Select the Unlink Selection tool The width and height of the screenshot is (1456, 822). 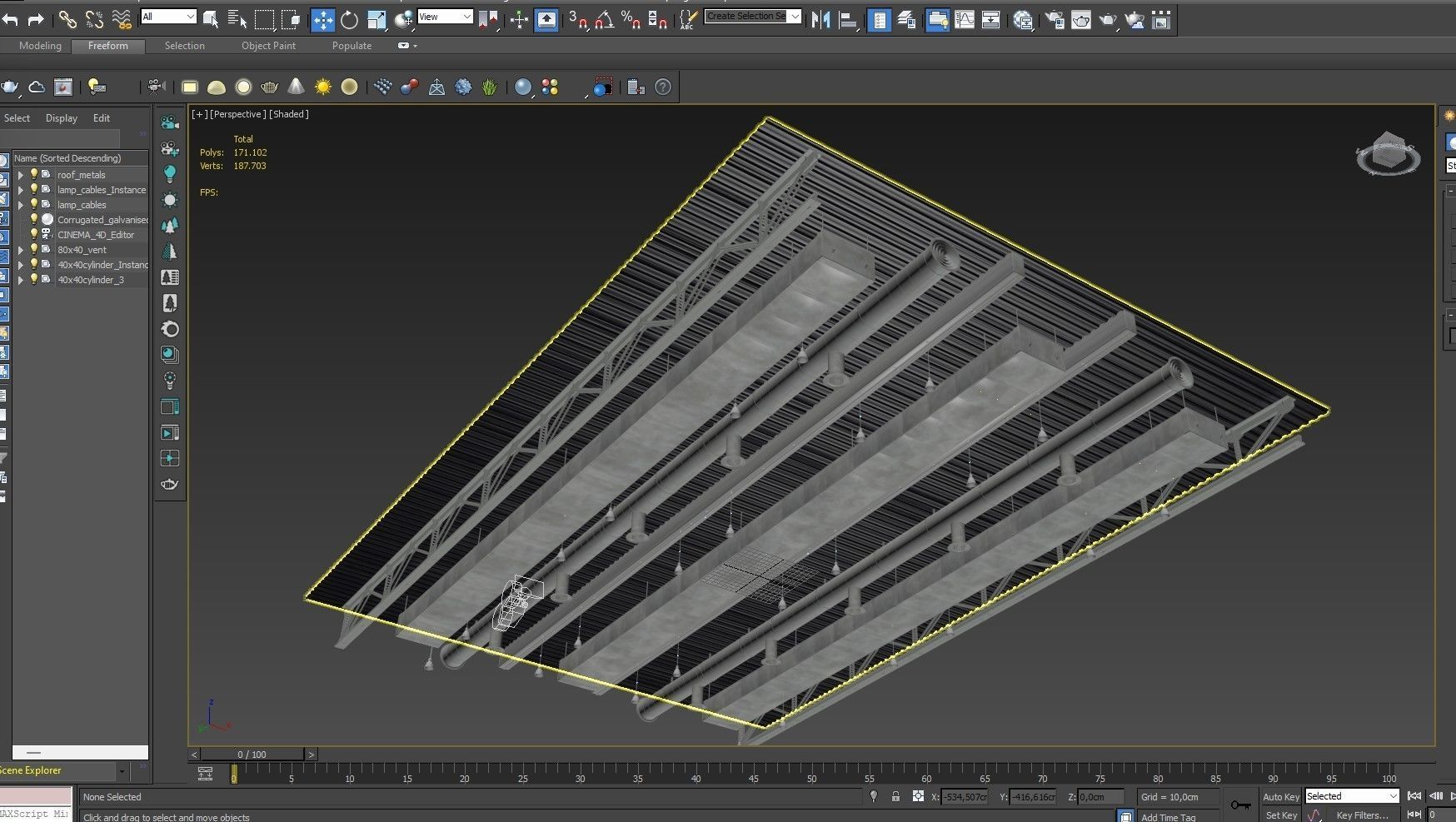click(x=94, y=19)
